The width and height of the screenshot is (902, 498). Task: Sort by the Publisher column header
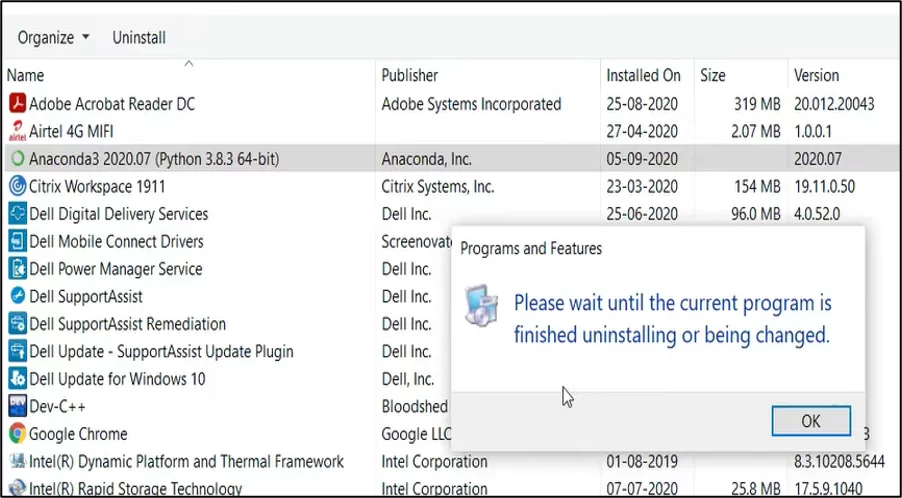(x=410, y=75)
